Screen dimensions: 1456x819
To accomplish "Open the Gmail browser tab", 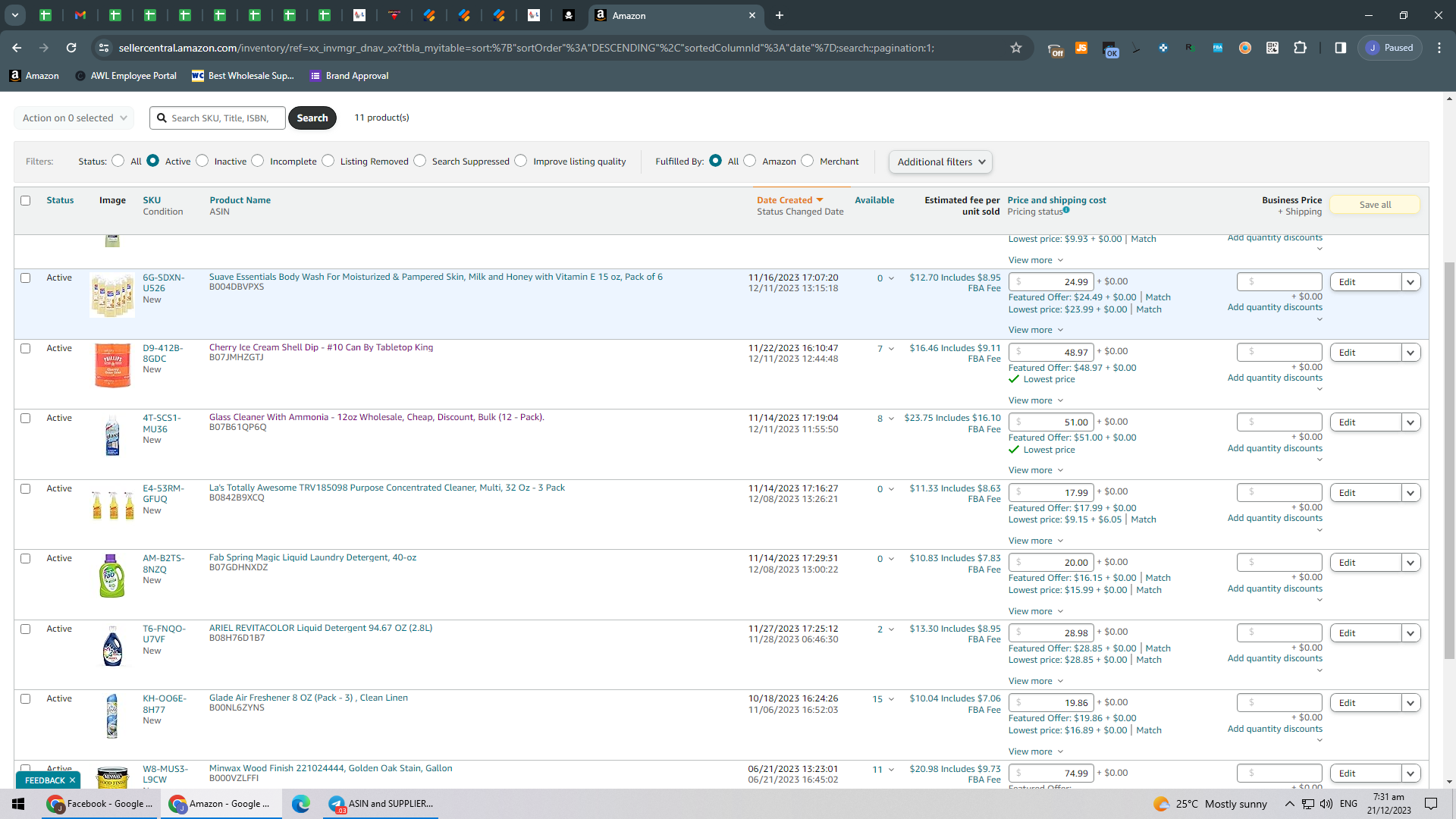I will coord(80,15).
